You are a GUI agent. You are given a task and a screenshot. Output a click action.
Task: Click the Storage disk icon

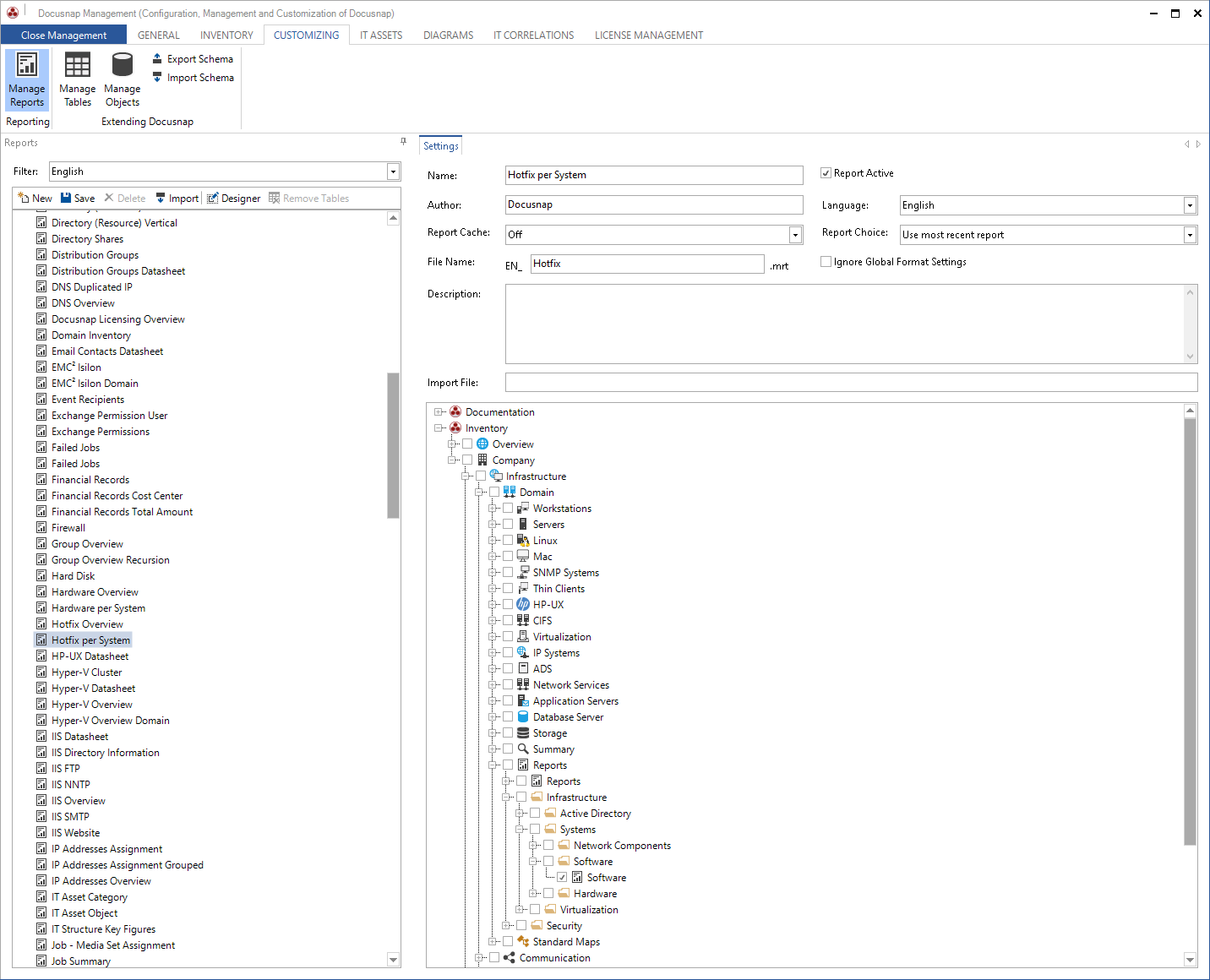[x=523, y=732]
